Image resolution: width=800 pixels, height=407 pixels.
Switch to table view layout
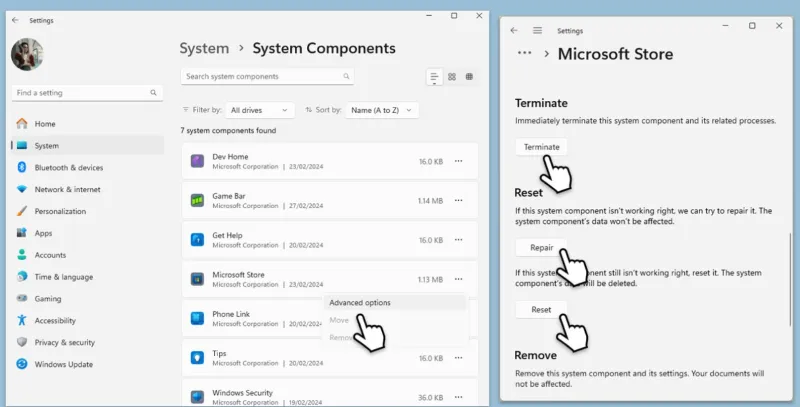point(469,77)
